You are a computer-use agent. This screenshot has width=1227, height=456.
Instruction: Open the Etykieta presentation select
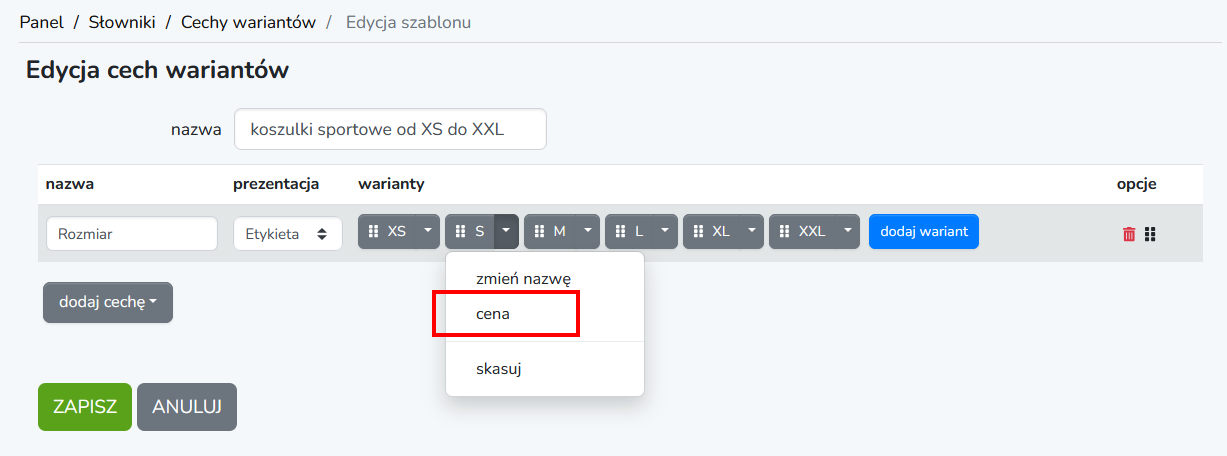pyautogui.click(x=287, y=233)
